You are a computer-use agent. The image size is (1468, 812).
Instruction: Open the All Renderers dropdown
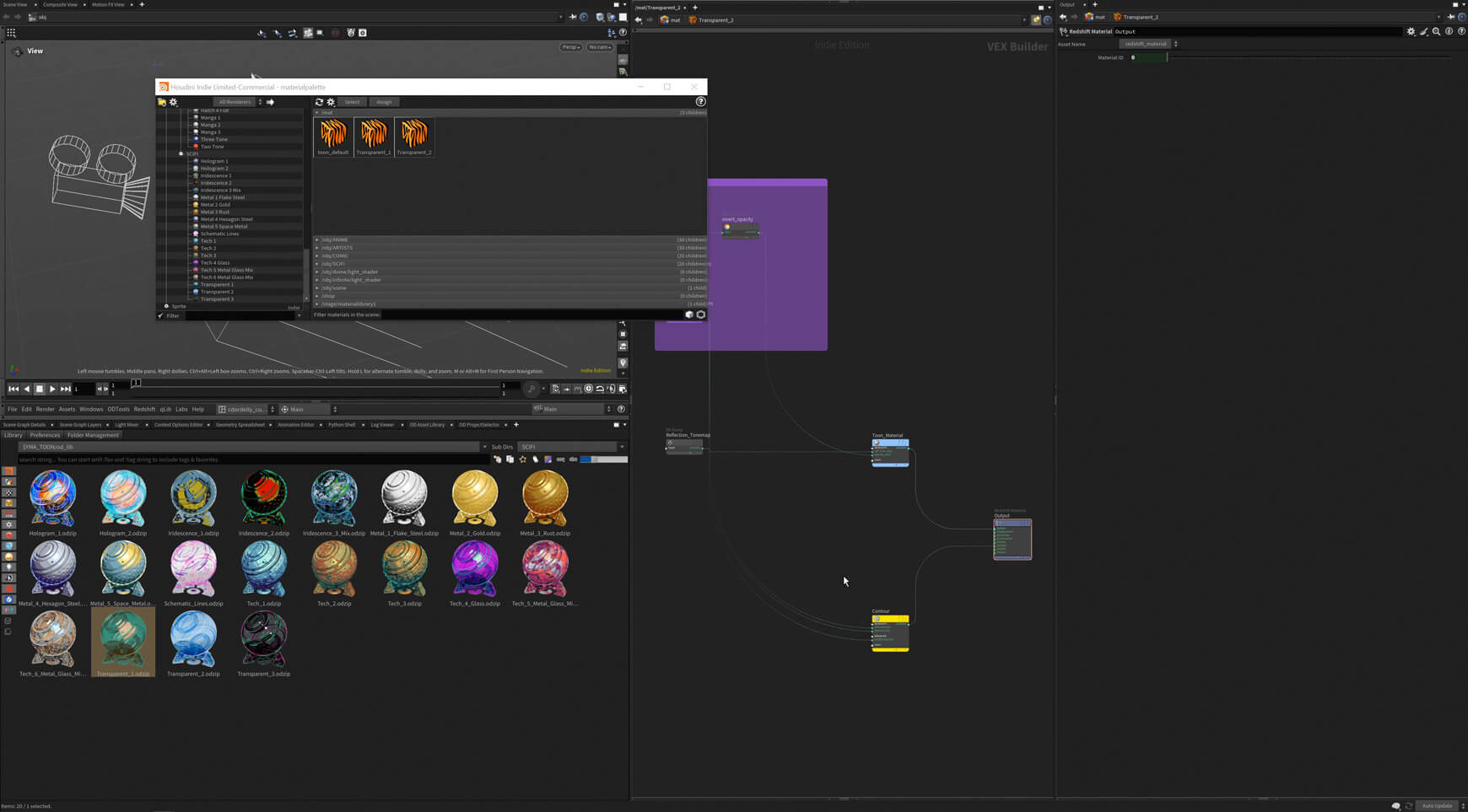click(x=234, y=101)
